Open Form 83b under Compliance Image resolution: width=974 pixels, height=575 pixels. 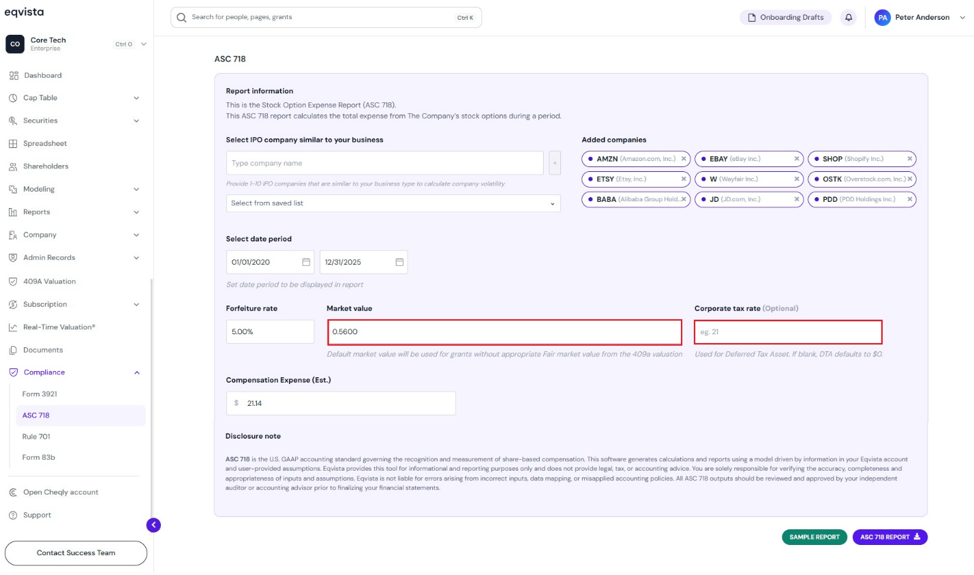coord(39,458)
